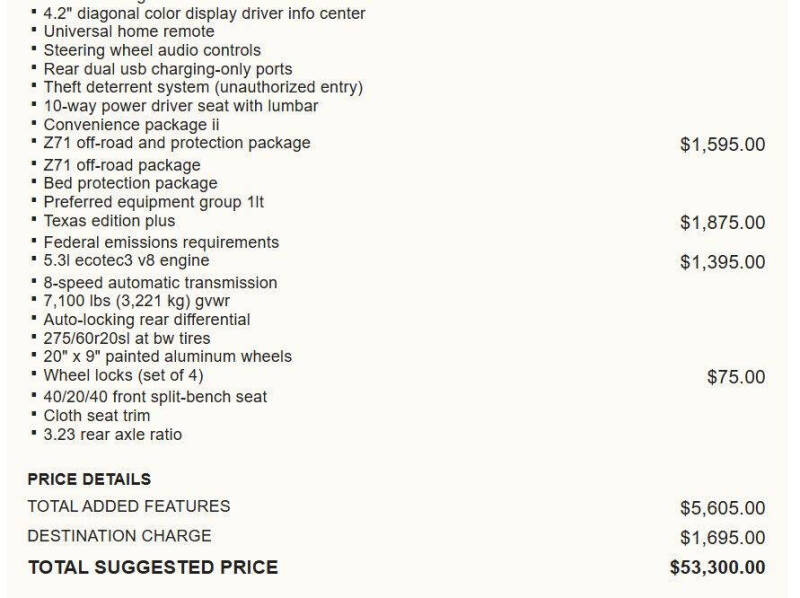
Task: Click the 3.23 rear axle ratio entry
Action: [x=112, y=435]
